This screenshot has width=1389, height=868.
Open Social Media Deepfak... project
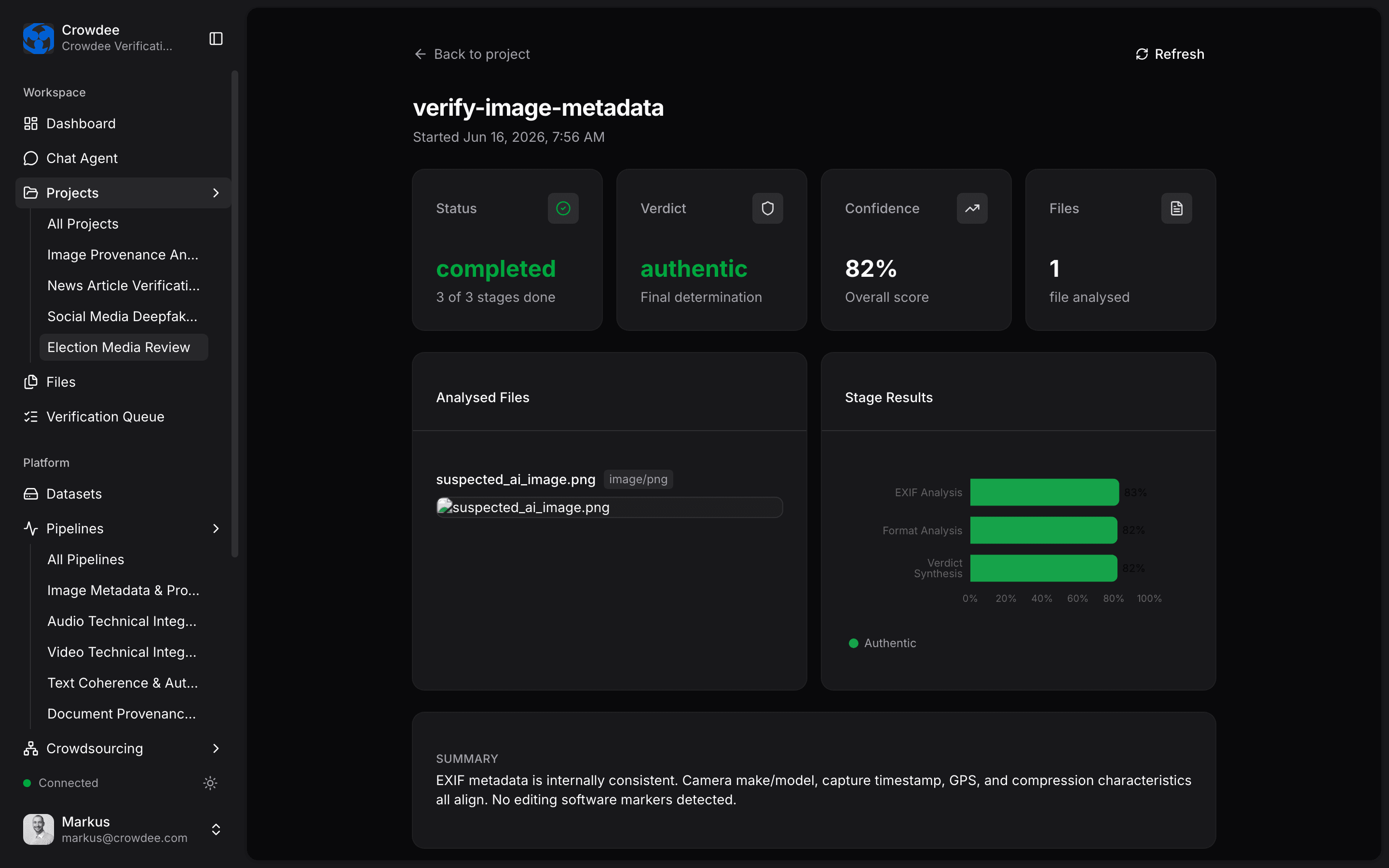coord(123,316)
